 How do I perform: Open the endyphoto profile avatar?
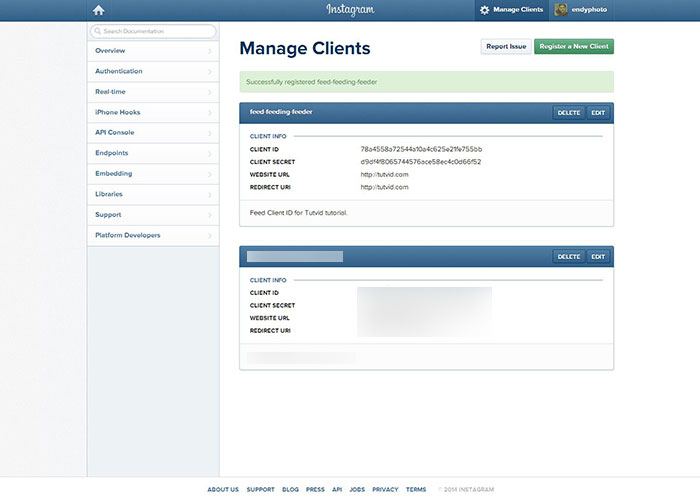click(x=561, y=9)
